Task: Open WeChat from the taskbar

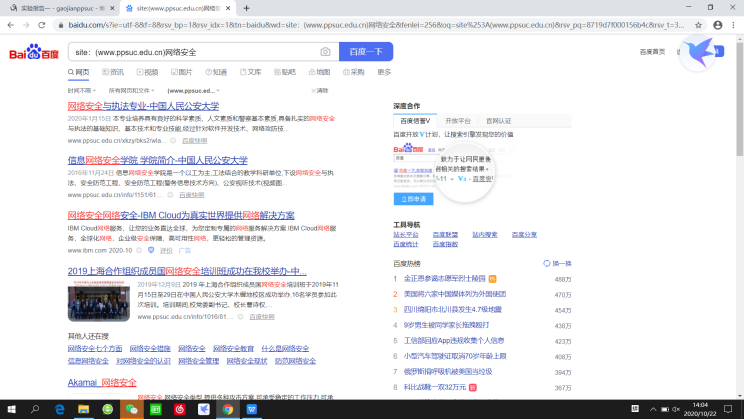Action: coord(132,409)
